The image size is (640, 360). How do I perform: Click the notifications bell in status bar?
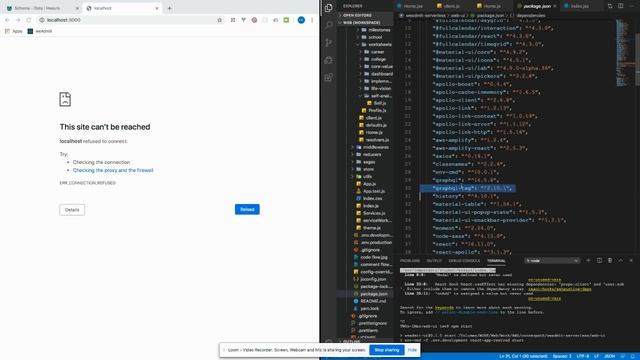coord(633,356)
